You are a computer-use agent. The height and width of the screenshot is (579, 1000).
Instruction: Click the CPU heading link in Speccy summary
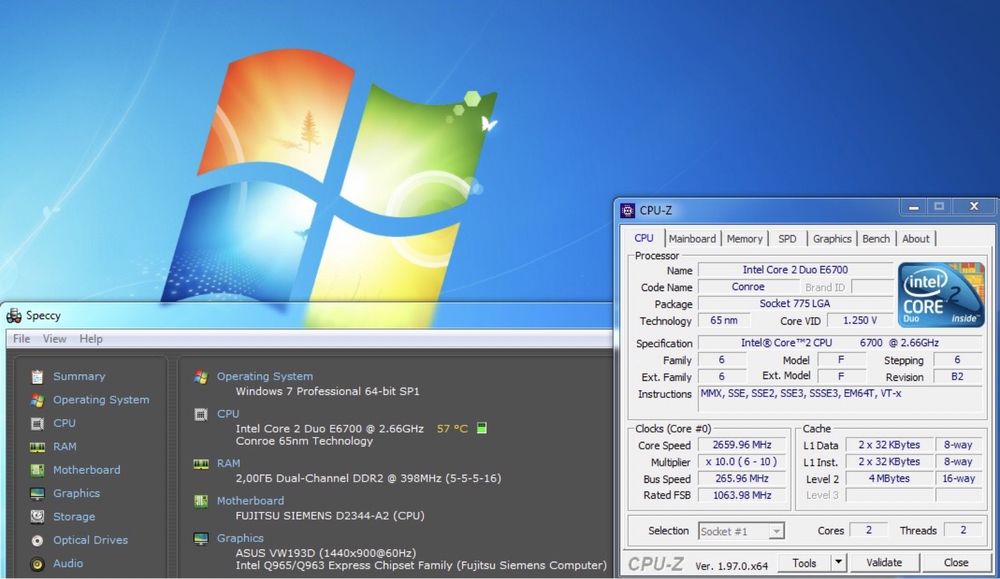coord(228,414)
